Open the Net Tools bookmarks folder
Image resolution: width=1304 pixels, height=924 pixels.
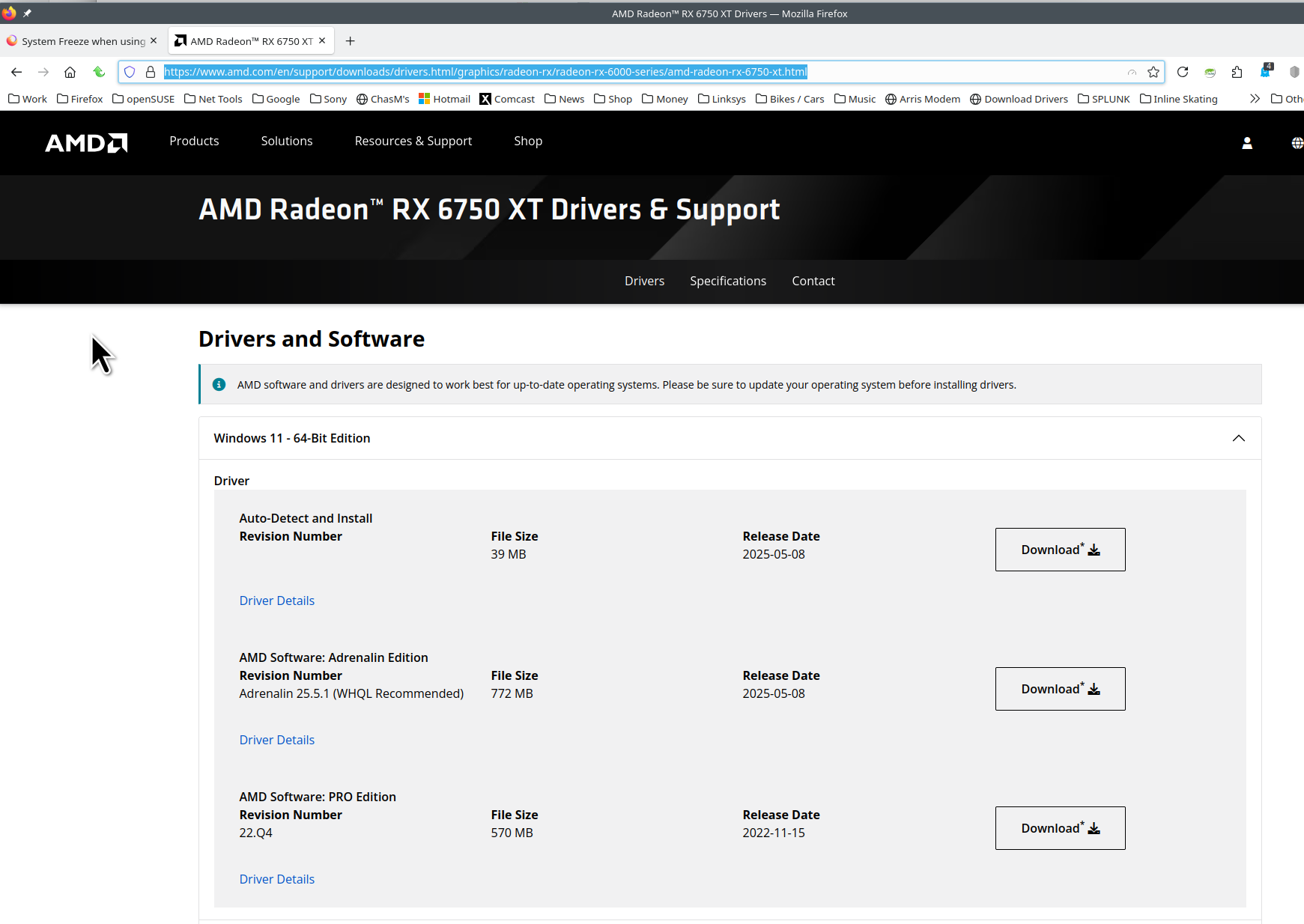click(213, 99)
